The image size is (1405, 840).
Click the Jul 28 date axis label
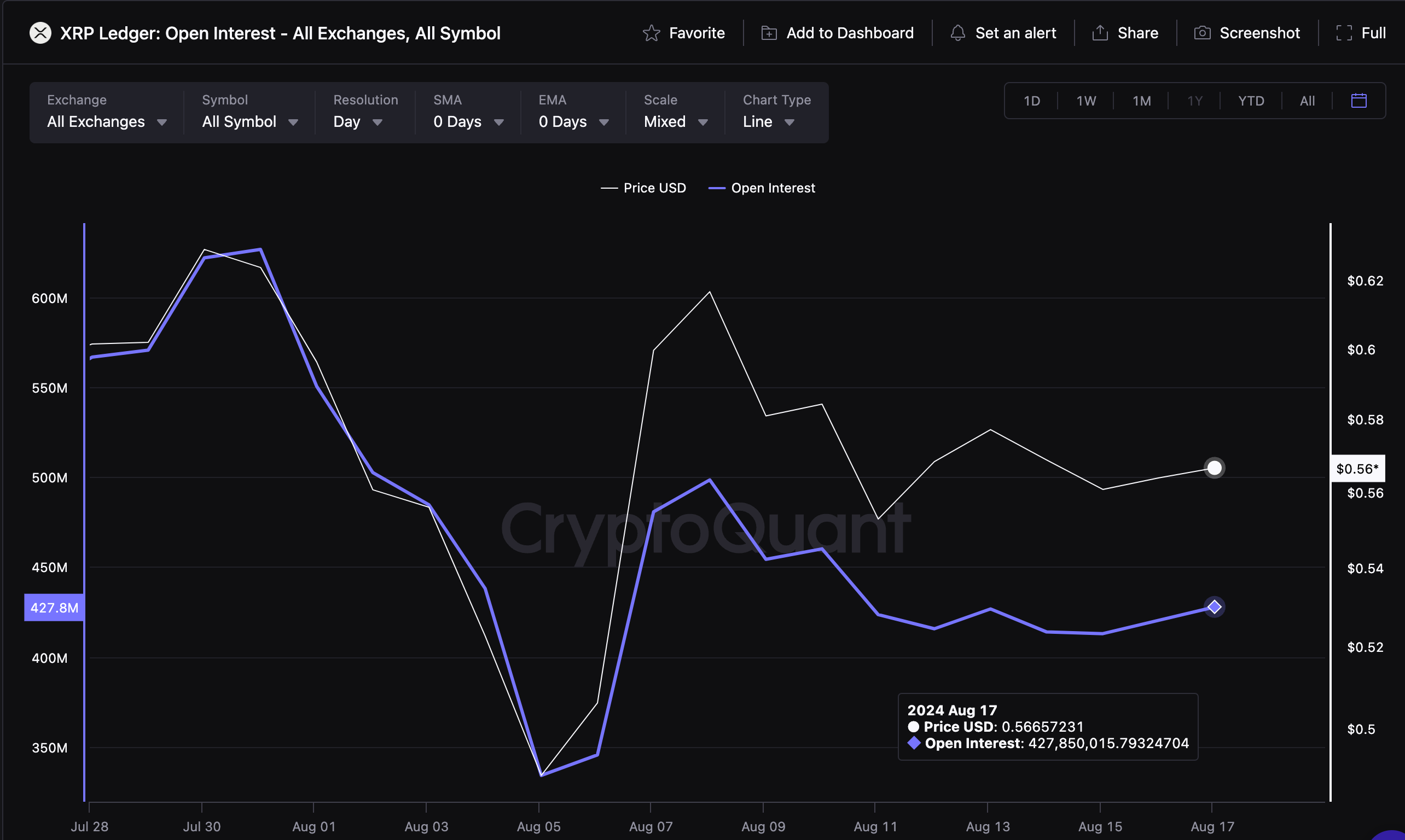tap(90, 826)
